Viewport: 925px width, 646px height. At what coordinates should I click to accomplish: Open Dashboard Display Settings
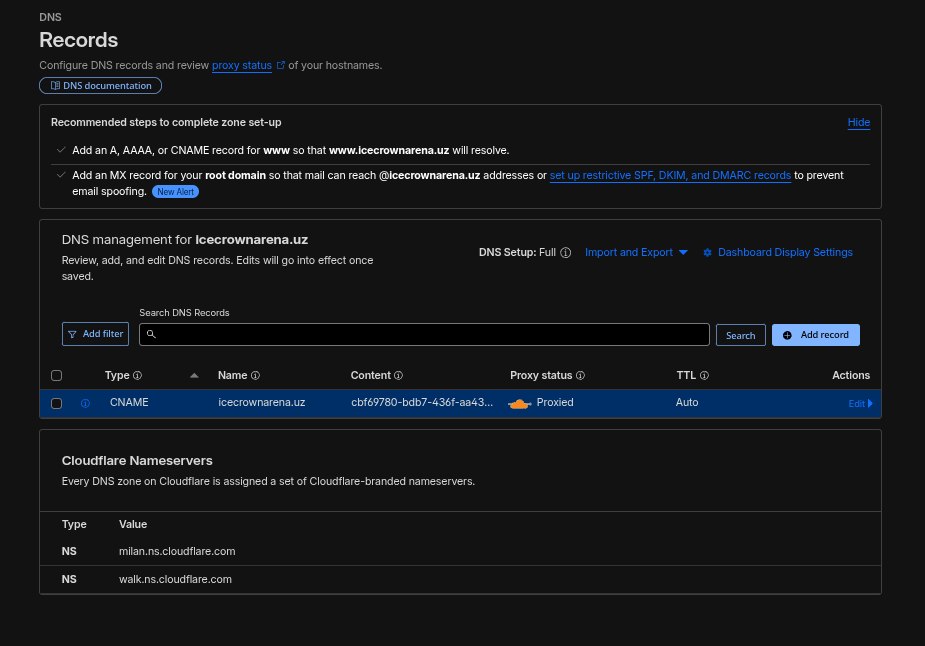[778, 253]
